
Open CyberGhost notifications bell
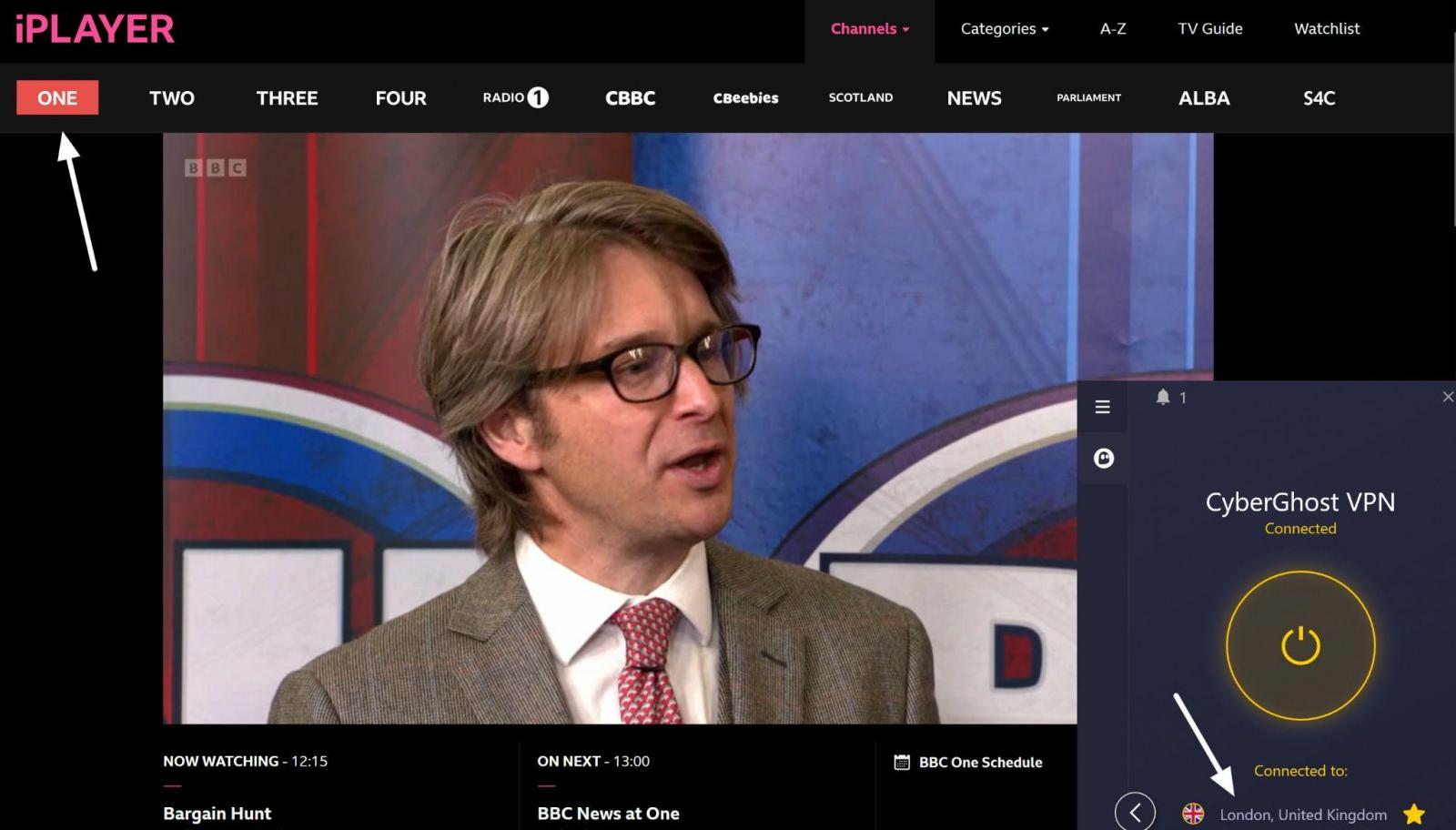point(1163,397)
